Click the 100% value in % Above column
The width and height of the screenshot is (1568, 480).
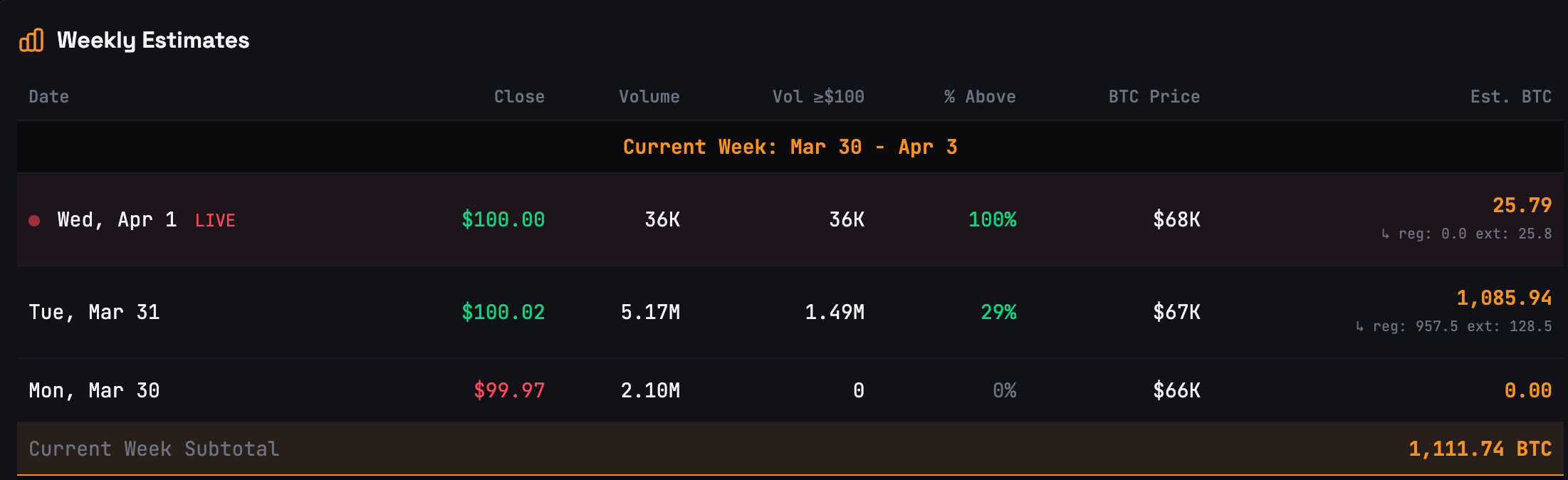click(992, 220)
